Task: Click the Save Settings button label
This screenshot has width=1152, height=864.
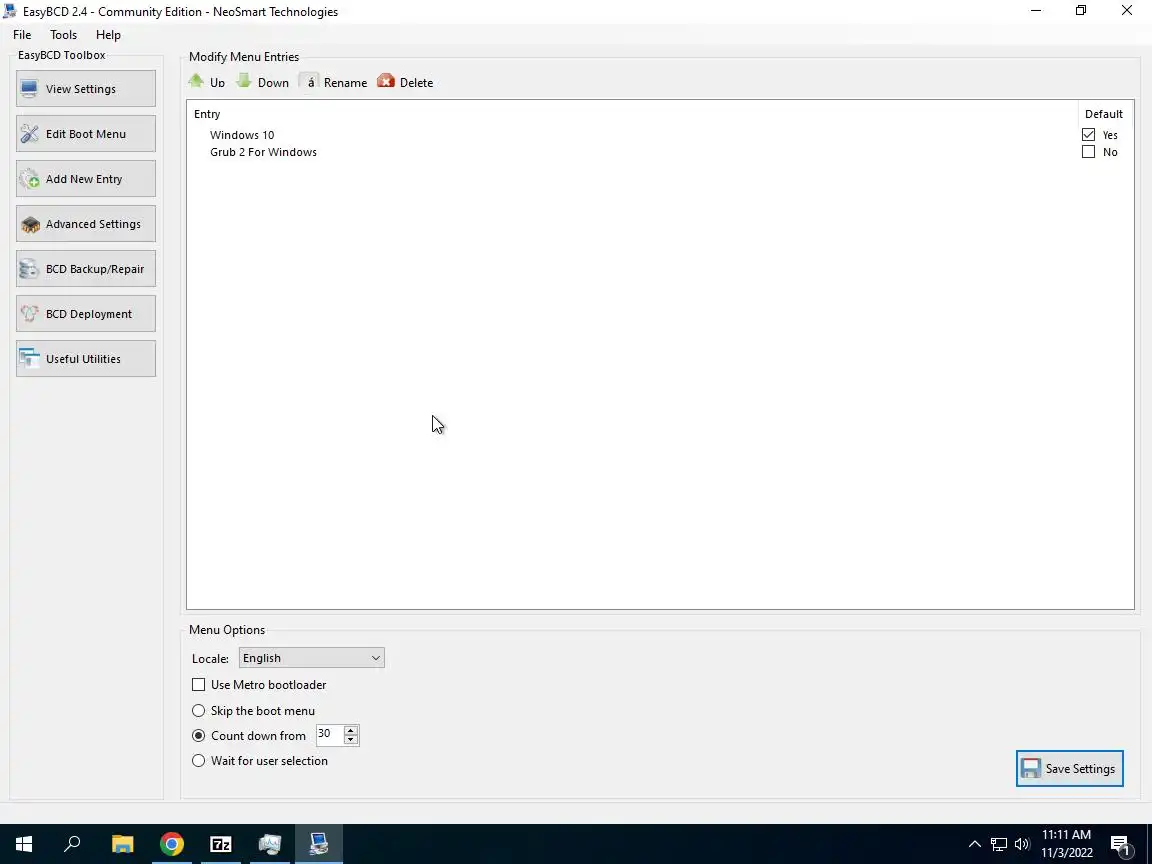Action: pos(1080,768)
